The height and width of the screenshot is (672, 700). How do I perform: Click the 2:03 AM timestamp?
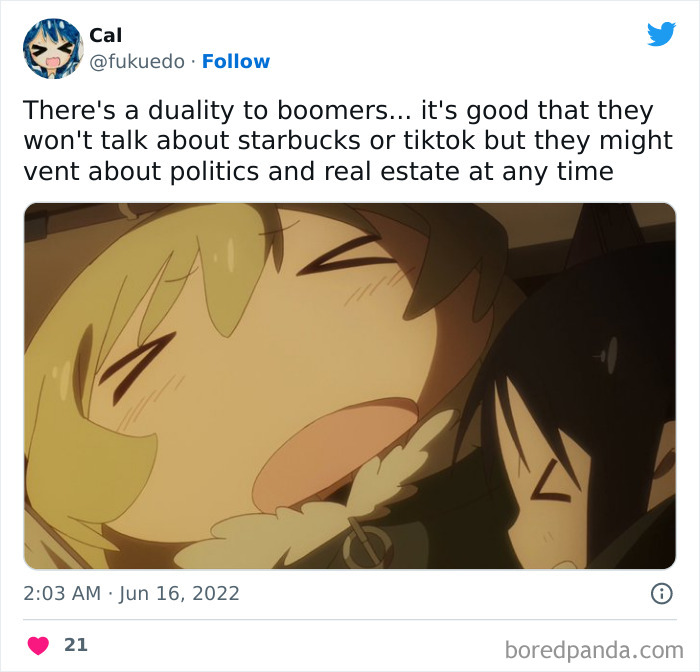click(x=62, y=593)
